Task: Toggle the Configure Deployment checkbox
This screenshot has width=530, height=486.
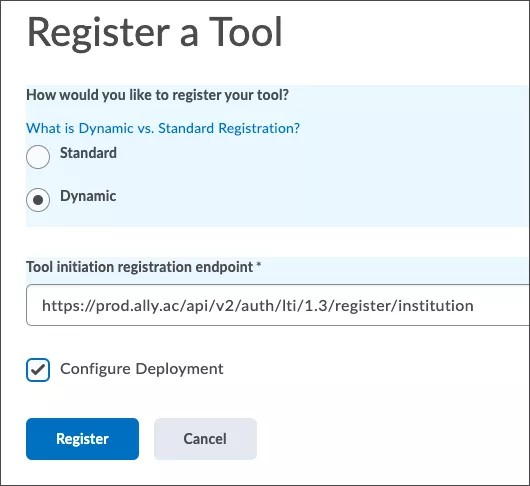Action: click(x=38, y=370)
